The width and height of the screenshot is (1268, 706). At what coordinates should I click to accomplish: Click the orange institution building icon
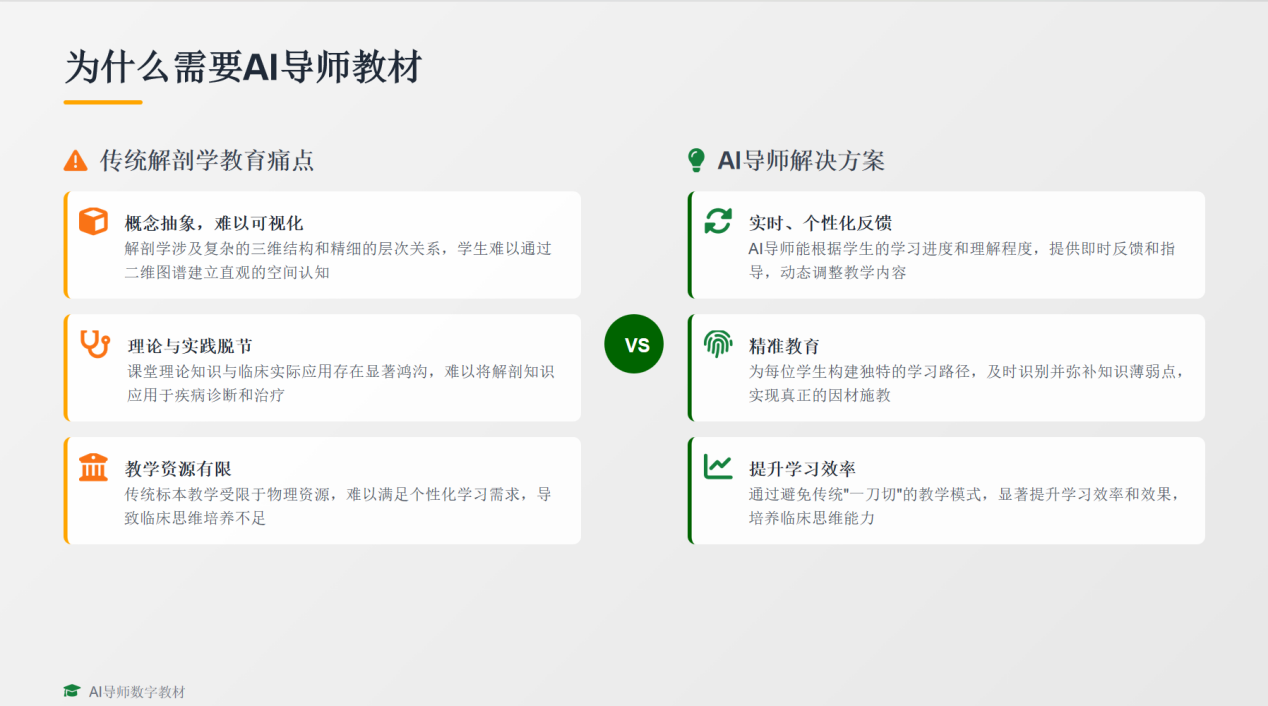point(93,467)
